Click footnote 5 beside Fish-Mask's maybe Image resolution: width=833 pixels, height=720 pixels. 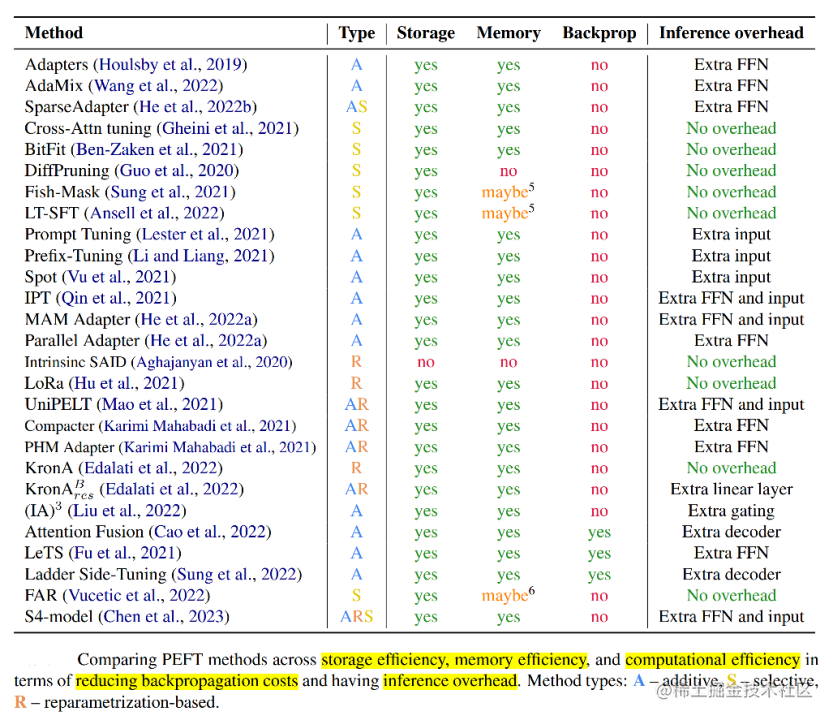tap(532, 187)
